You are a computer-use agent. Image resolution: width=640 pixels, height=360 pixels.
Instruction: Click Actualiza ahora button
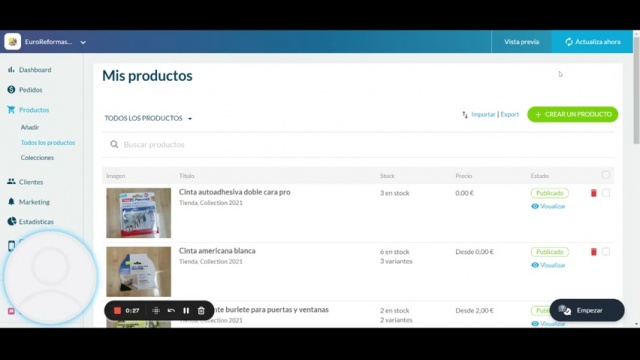coord(592,42)
